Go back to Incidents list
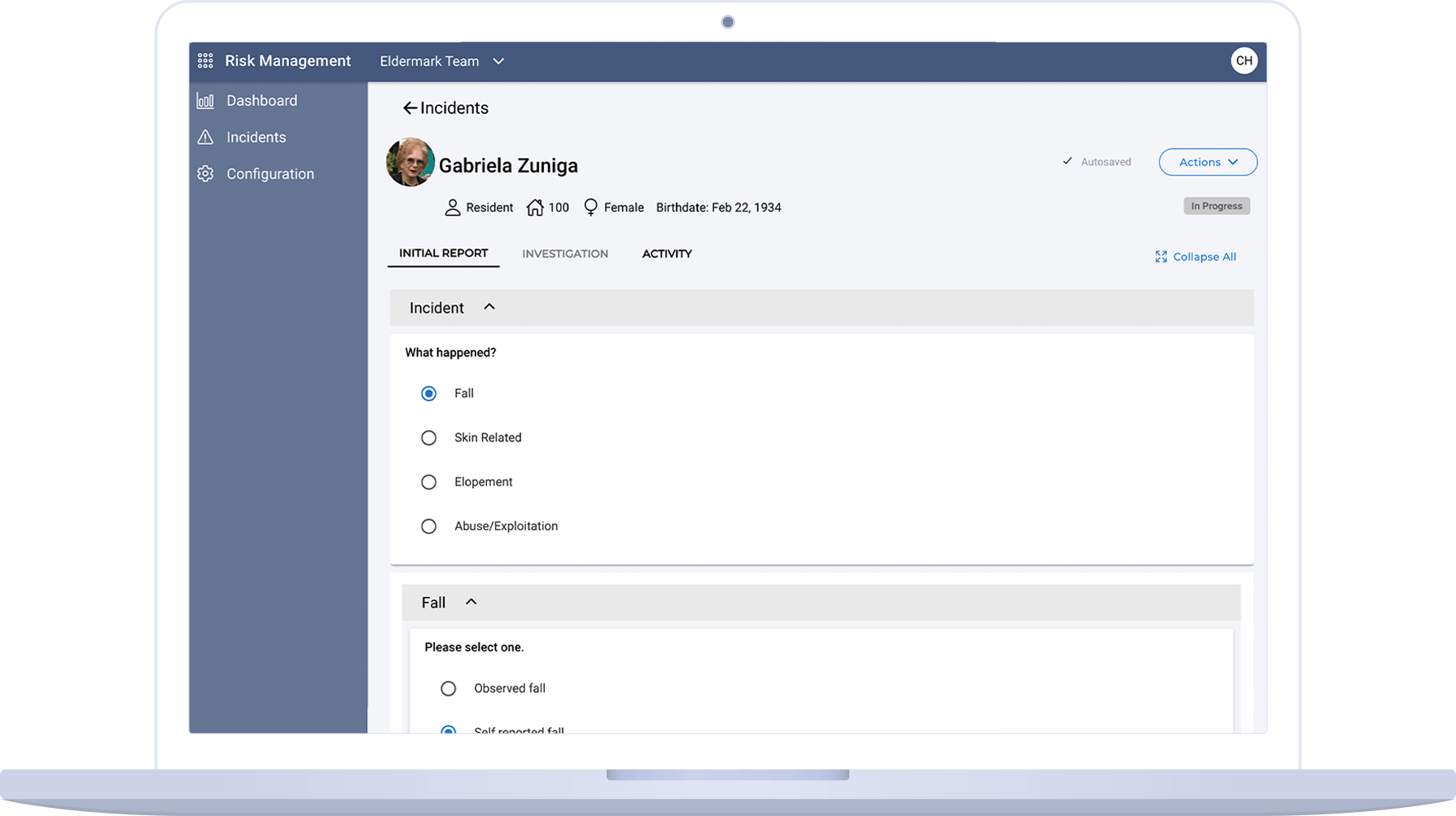1456x816 pixels. pos(445,108)
